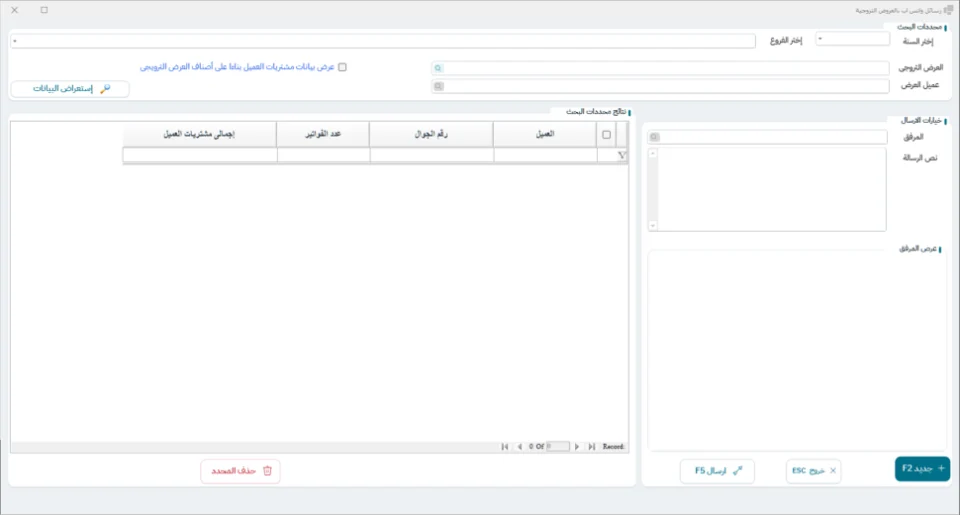960x515 pixels.
Task: Click the grid filter funnel icon
Action: 621,156
